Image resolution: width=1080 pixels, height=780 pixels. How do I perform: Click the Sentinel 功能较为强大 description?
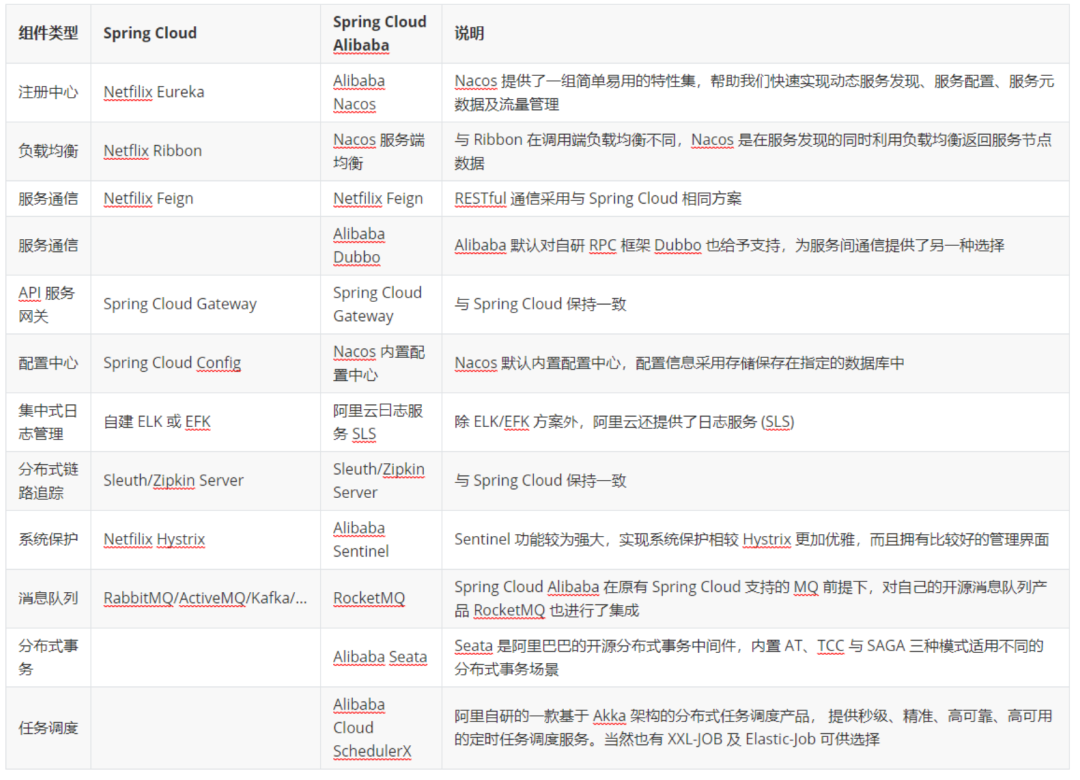[751, 540]
